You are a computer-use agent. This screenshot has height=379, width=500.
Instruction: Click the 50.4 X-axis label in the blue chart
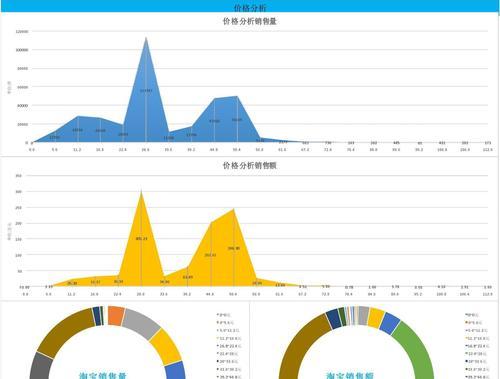click(x=237, y=150)
